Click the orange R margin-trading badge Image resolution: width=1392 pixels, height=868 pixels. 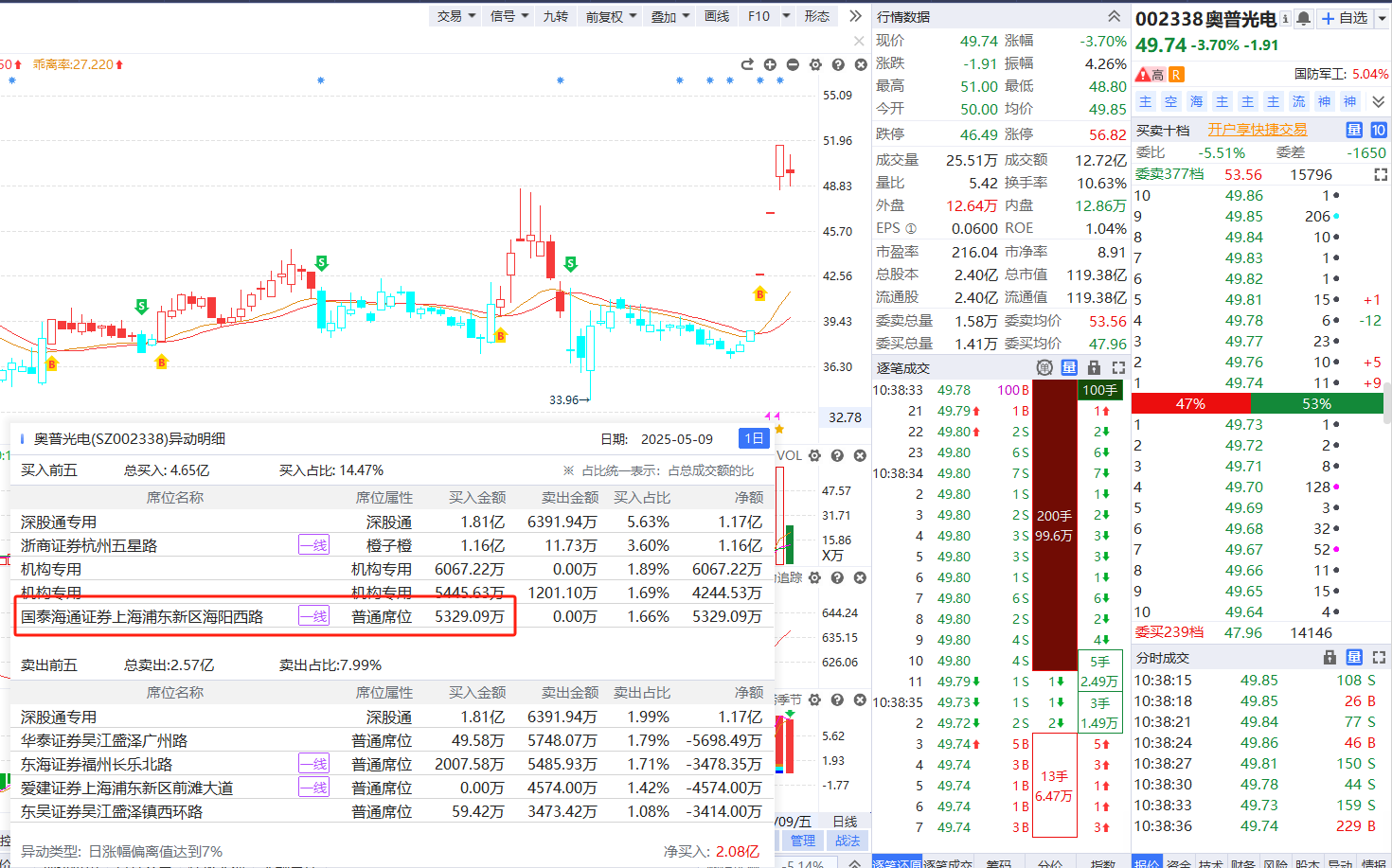(x=1176, y=75)
